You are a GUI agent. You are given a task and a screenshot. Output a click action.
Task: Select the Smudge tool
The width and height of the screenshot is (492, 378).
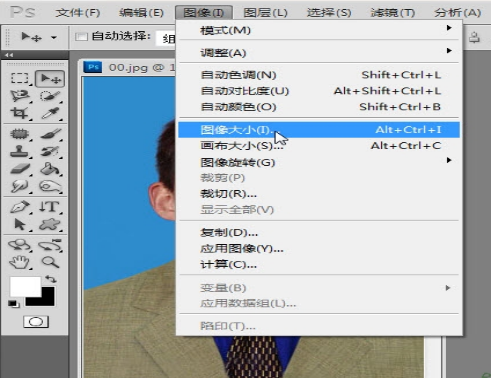[20, 186]
